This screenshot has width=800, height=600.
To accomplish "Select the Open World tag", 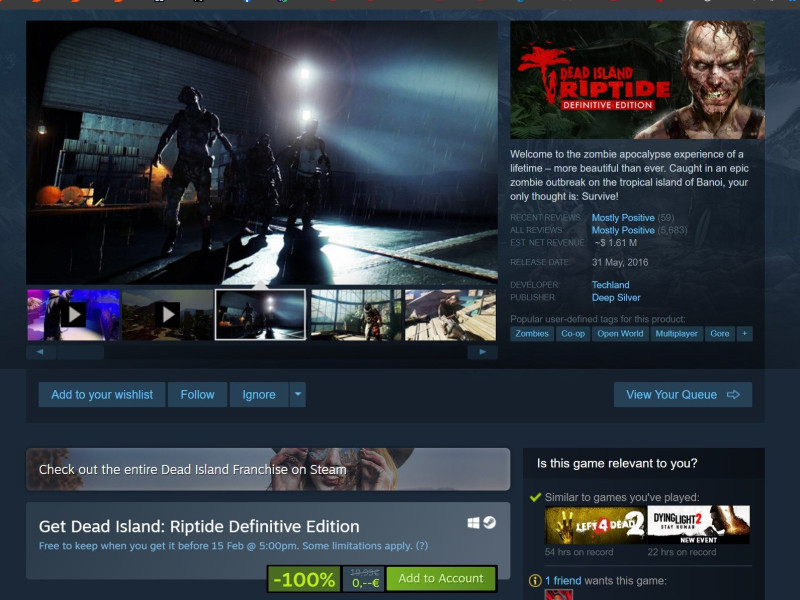I will click(620, 334).
